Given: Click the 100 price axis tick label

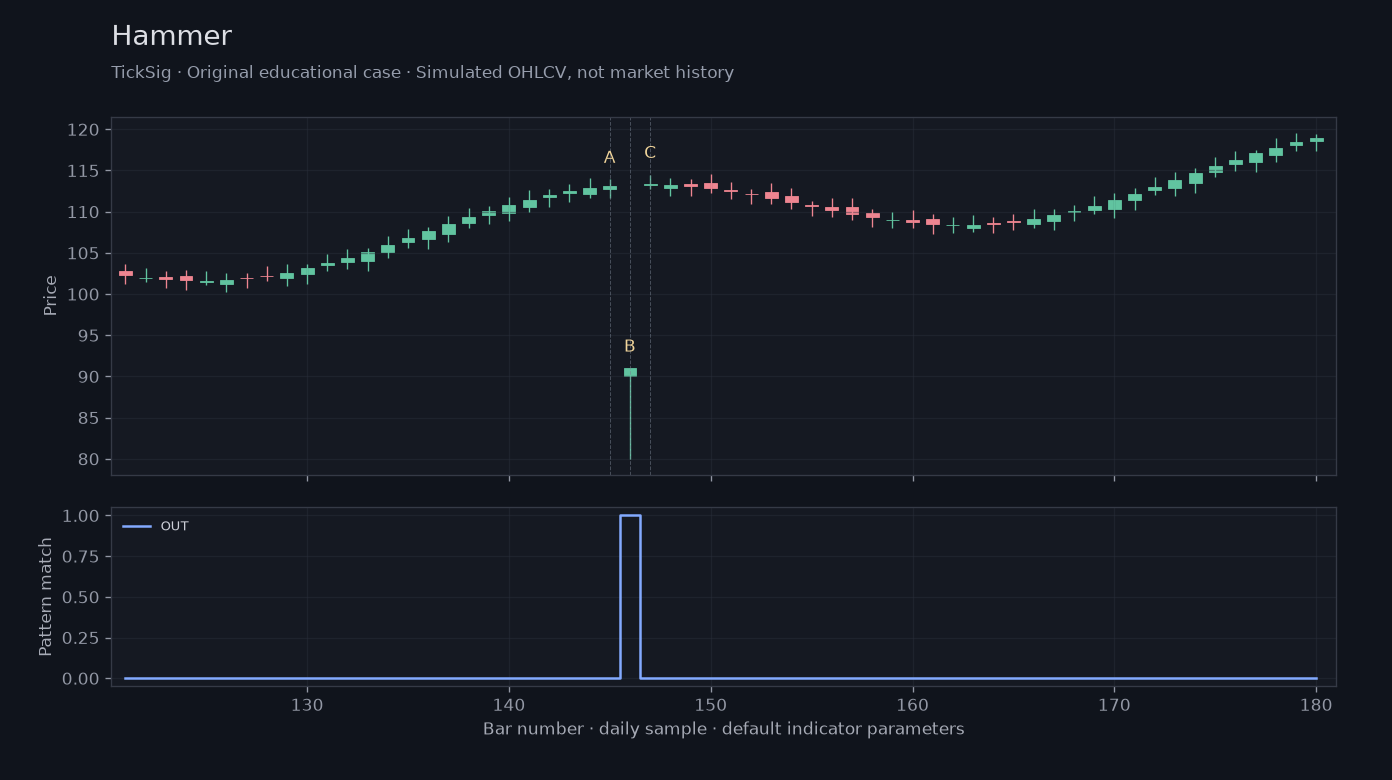Looking at the screenshot, I should pyautogui.click(x=84, y=295).
